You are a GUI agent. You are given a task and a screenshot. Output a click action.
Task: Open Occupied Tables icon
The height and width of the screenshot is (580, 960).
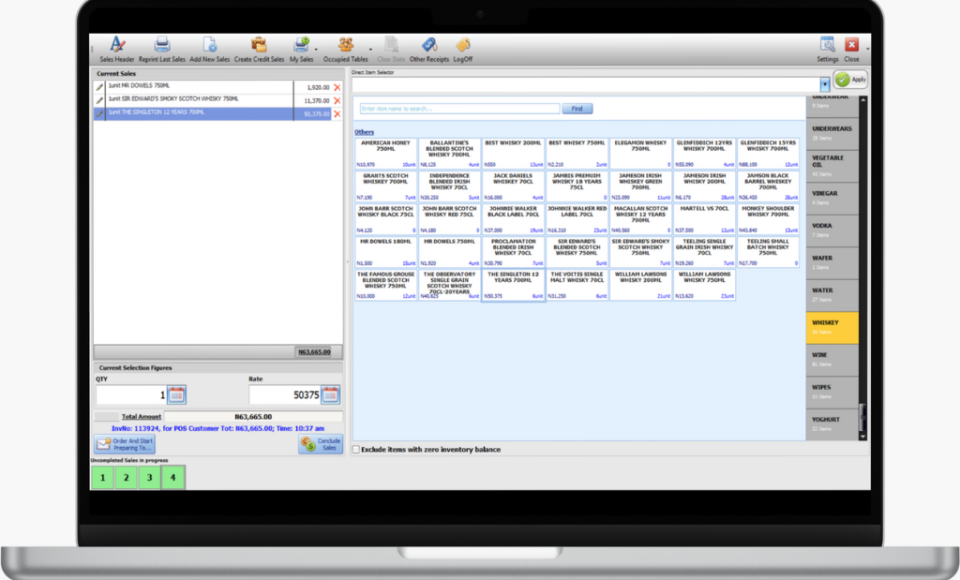[x=346, y=45]
